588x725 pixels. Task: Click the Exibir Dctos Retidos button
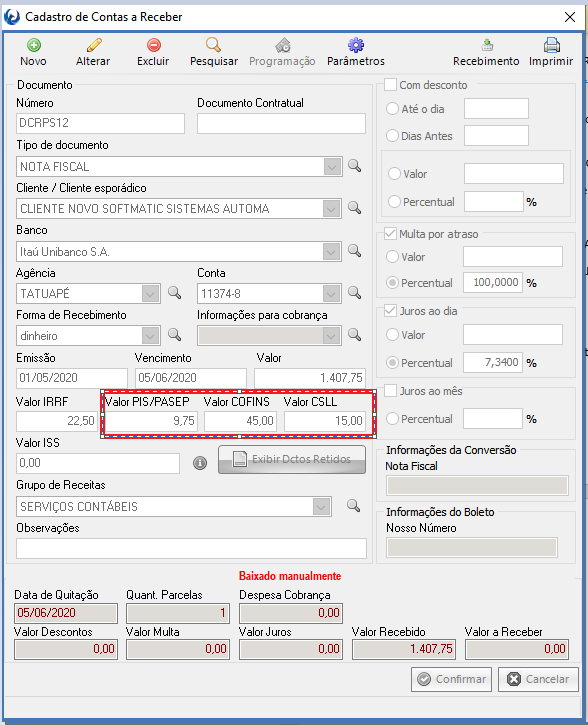(x=292, y=459)
